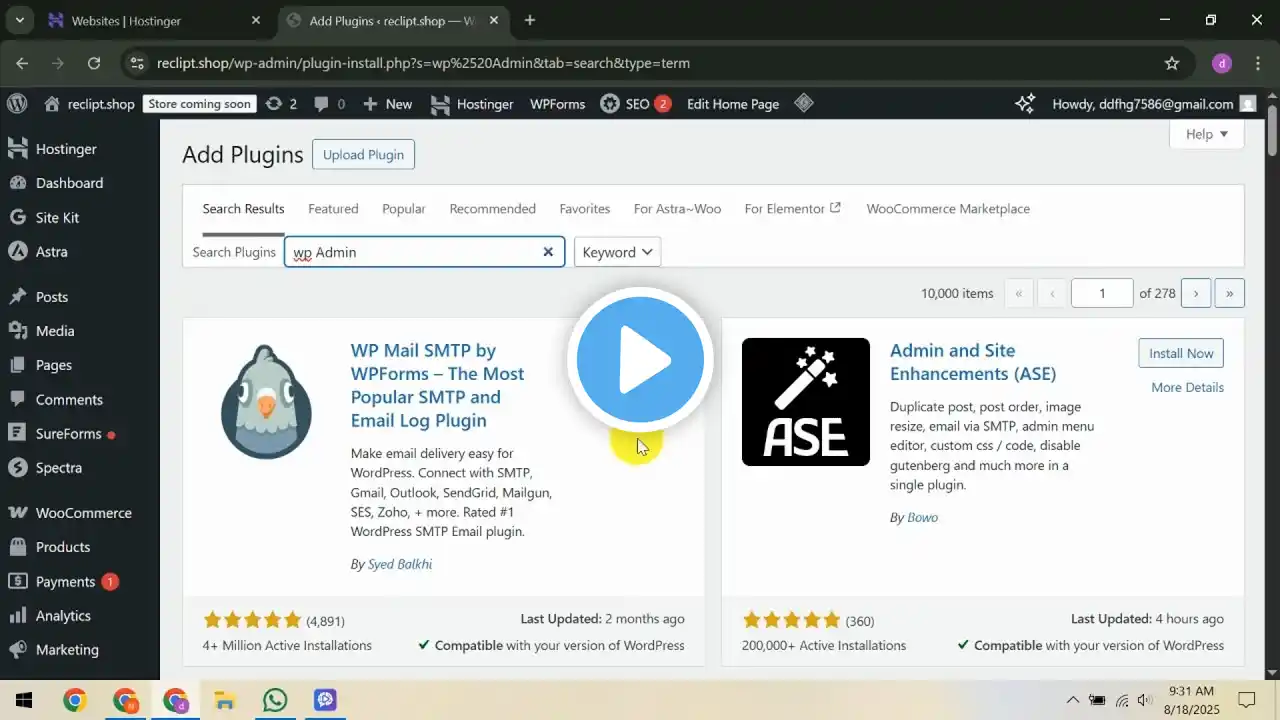
Task: Open Admin and Site Enhancements title link
Action: point(973,362)
